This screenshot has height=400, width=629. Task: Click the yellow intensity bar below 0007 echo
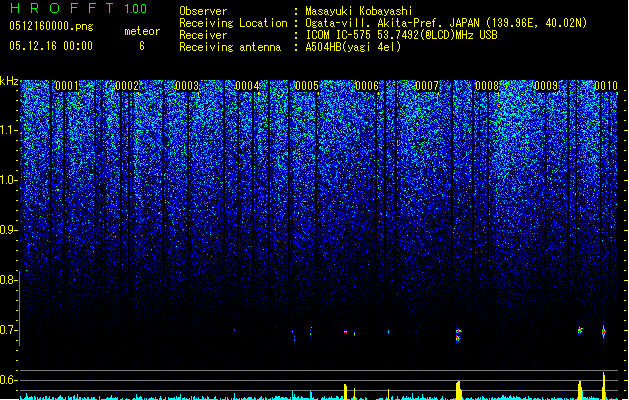[459, 390]
